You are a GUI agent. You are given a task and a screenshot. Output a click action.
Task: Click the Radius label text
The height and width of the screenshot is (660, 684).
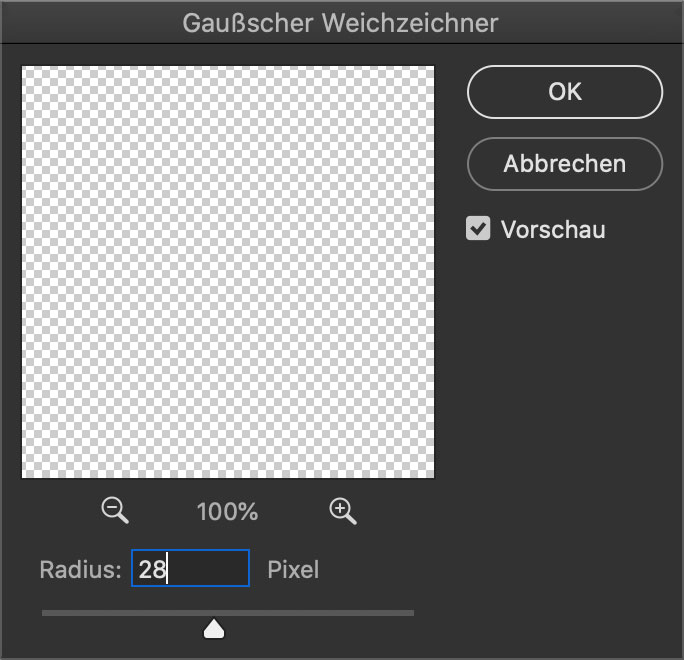[x=80, y=570]
